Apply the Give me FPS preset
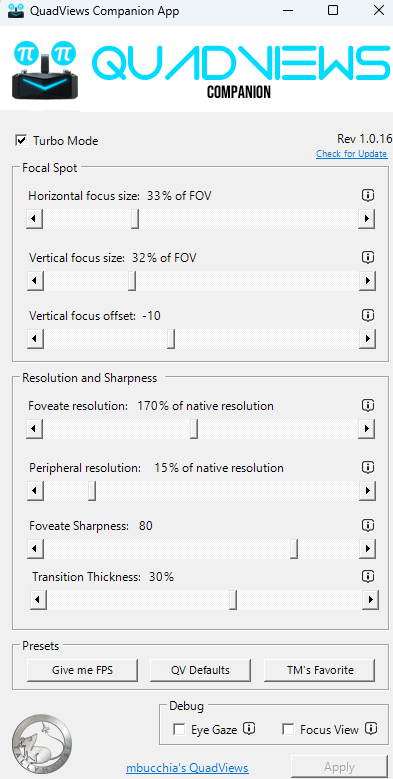The width and height of the screenshot is (393, 779). [82, 670]
